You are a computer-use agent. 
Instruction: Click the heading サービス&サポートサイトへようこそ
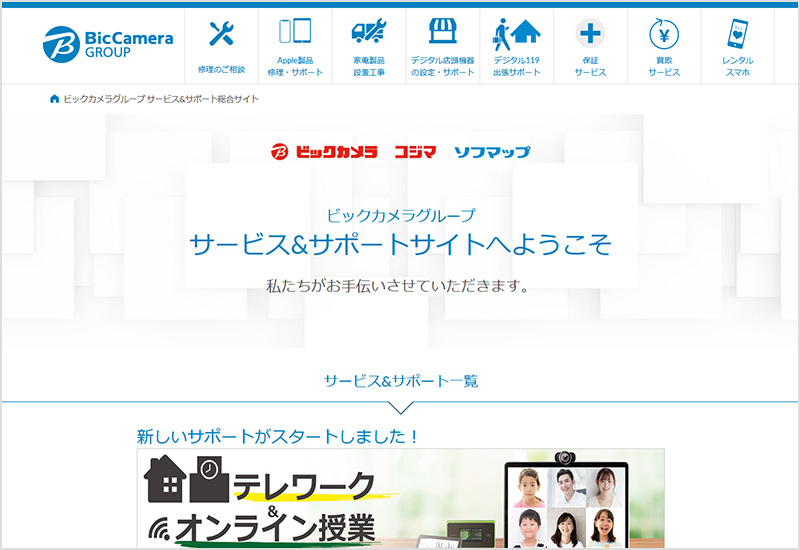pos(401,244)
